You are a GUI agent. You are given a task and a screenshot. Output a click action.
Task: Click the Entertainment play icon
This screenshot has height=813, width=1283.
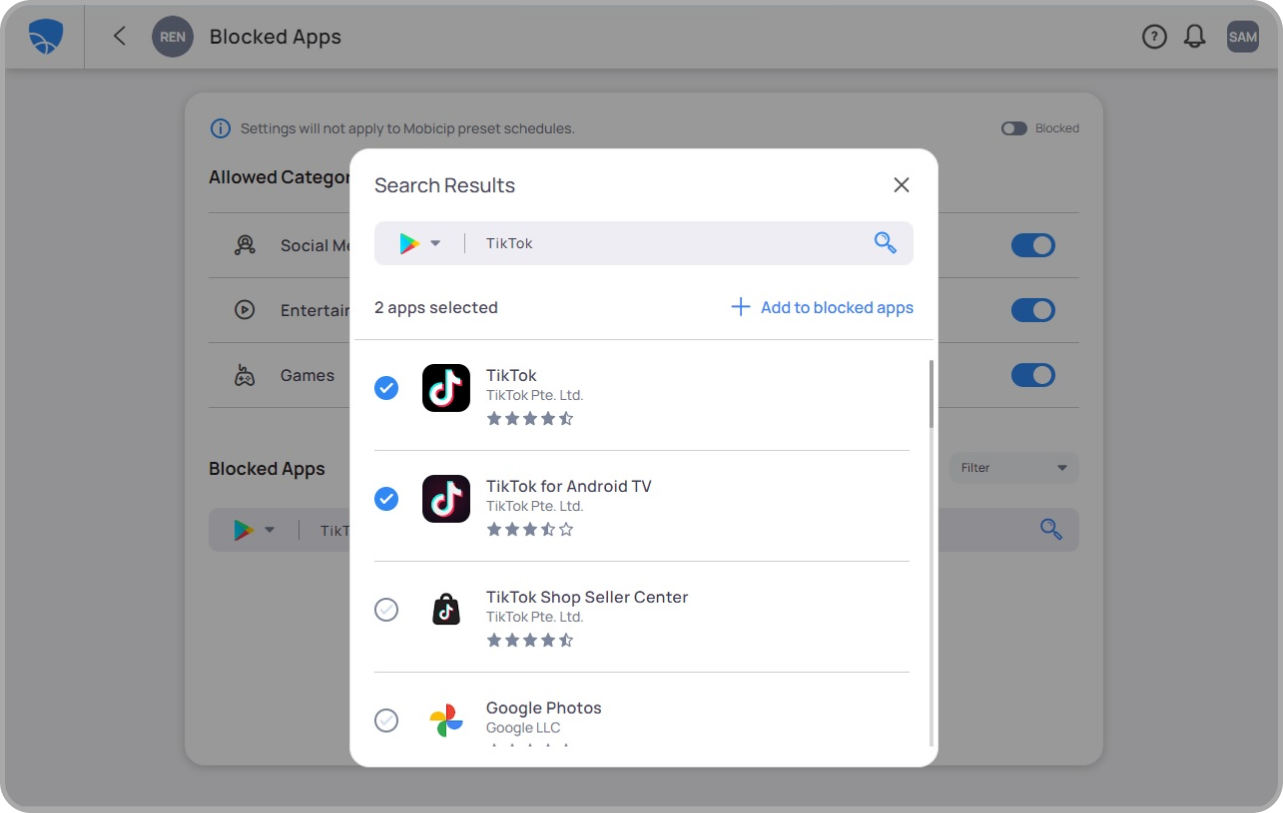click(x=244, y=310)
